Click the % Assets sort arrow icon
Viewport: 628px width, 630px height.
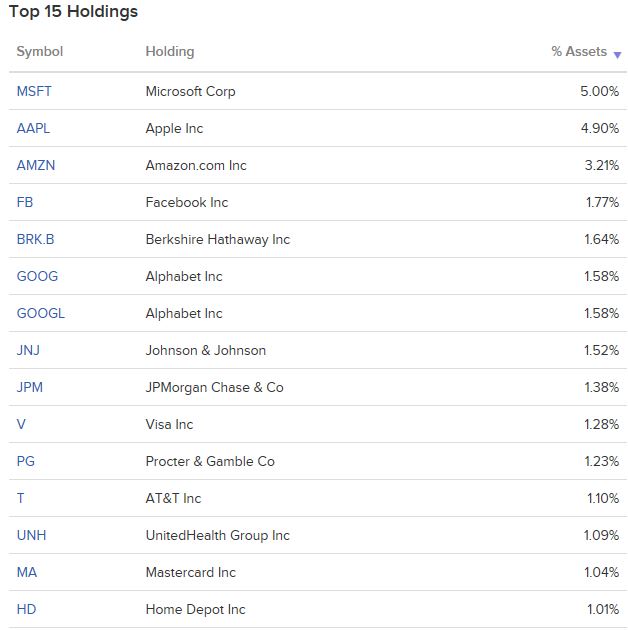point(617,55)
